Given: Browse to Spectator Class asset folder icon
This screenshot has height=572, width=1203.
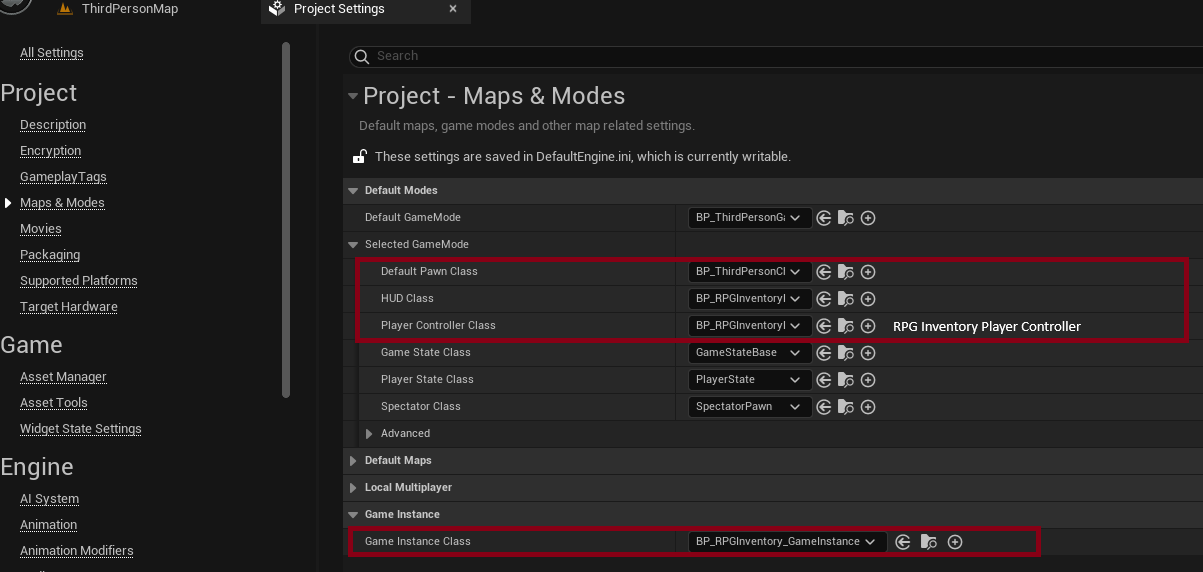Looking at the screenshot, I should (x=846, y=407).
